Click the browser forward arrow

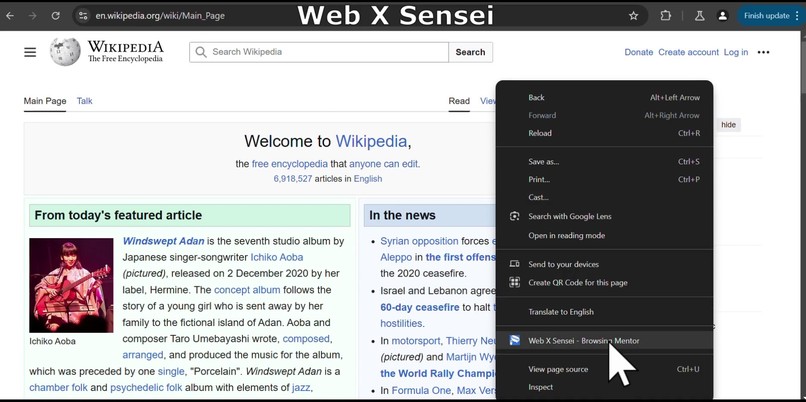[32, 16]
